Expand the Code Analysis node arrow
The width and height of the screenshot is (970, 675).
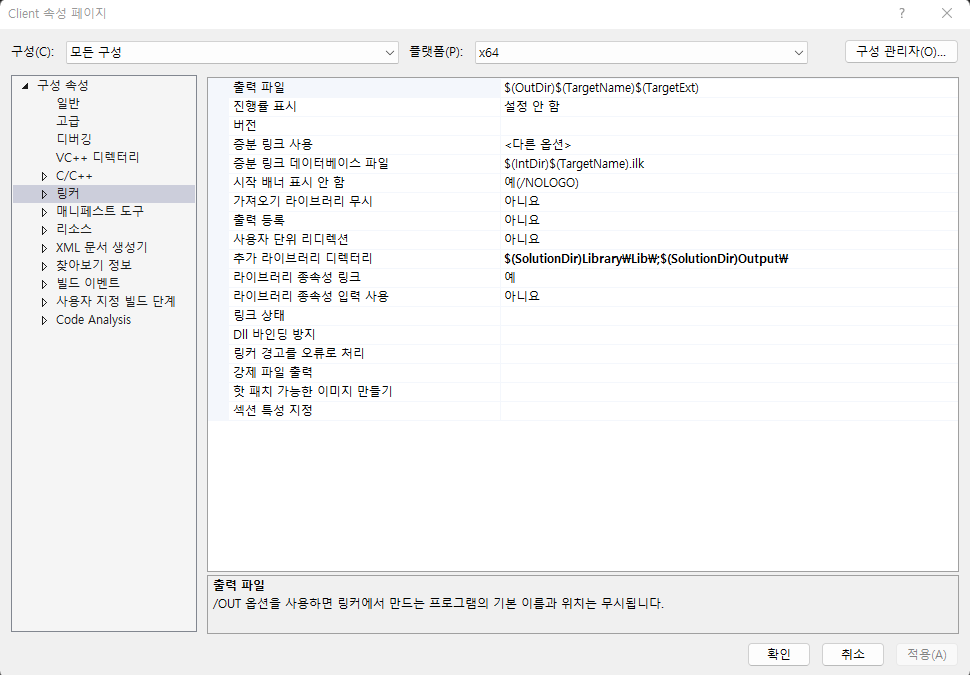click(x=44, y=320)
